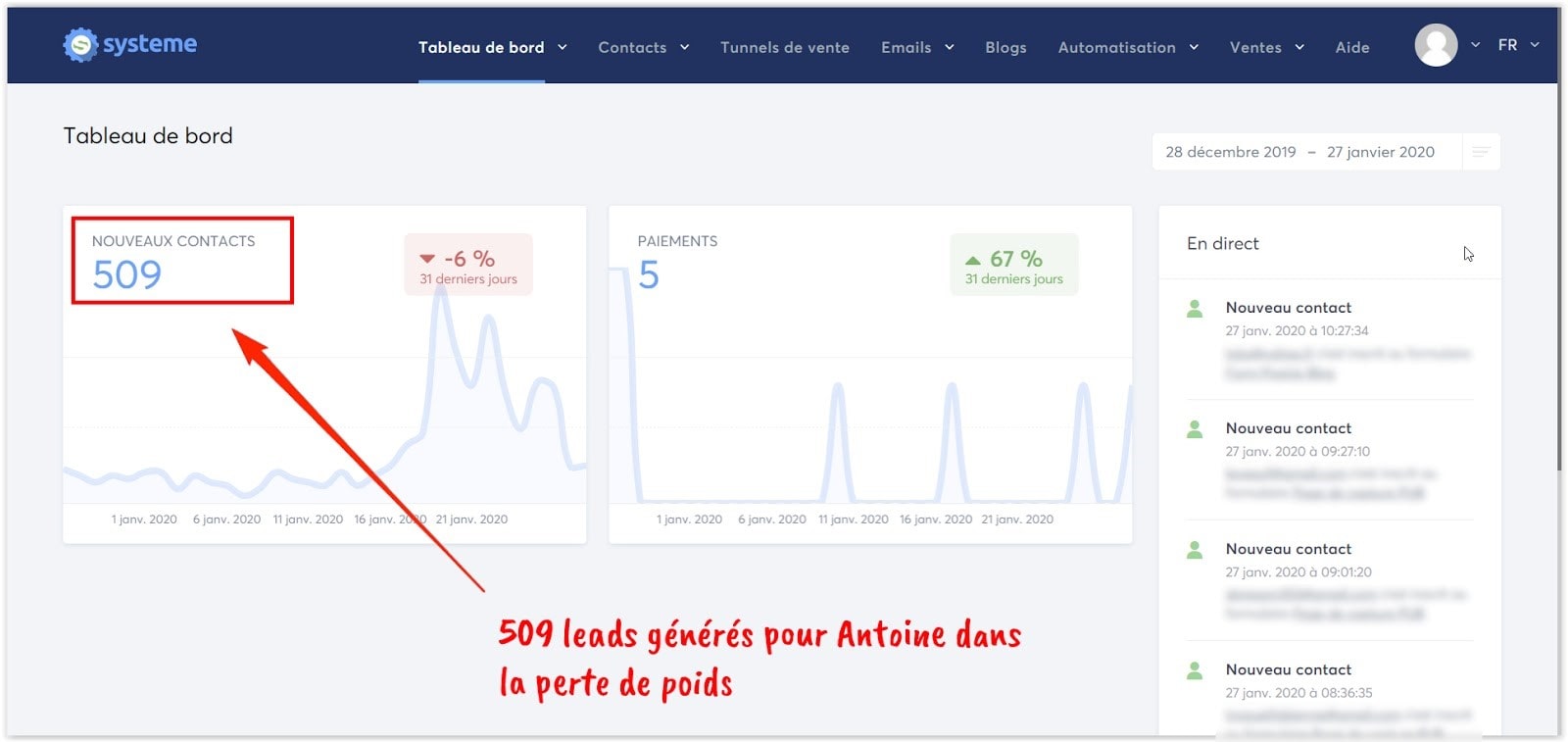Click the date range filter icon
1568x742 pixels.
click(1481, 152)
